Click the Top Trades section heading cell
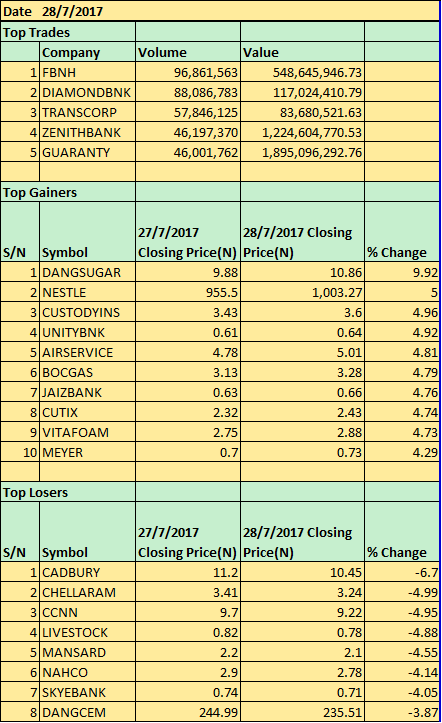 (x=68, y=32)
